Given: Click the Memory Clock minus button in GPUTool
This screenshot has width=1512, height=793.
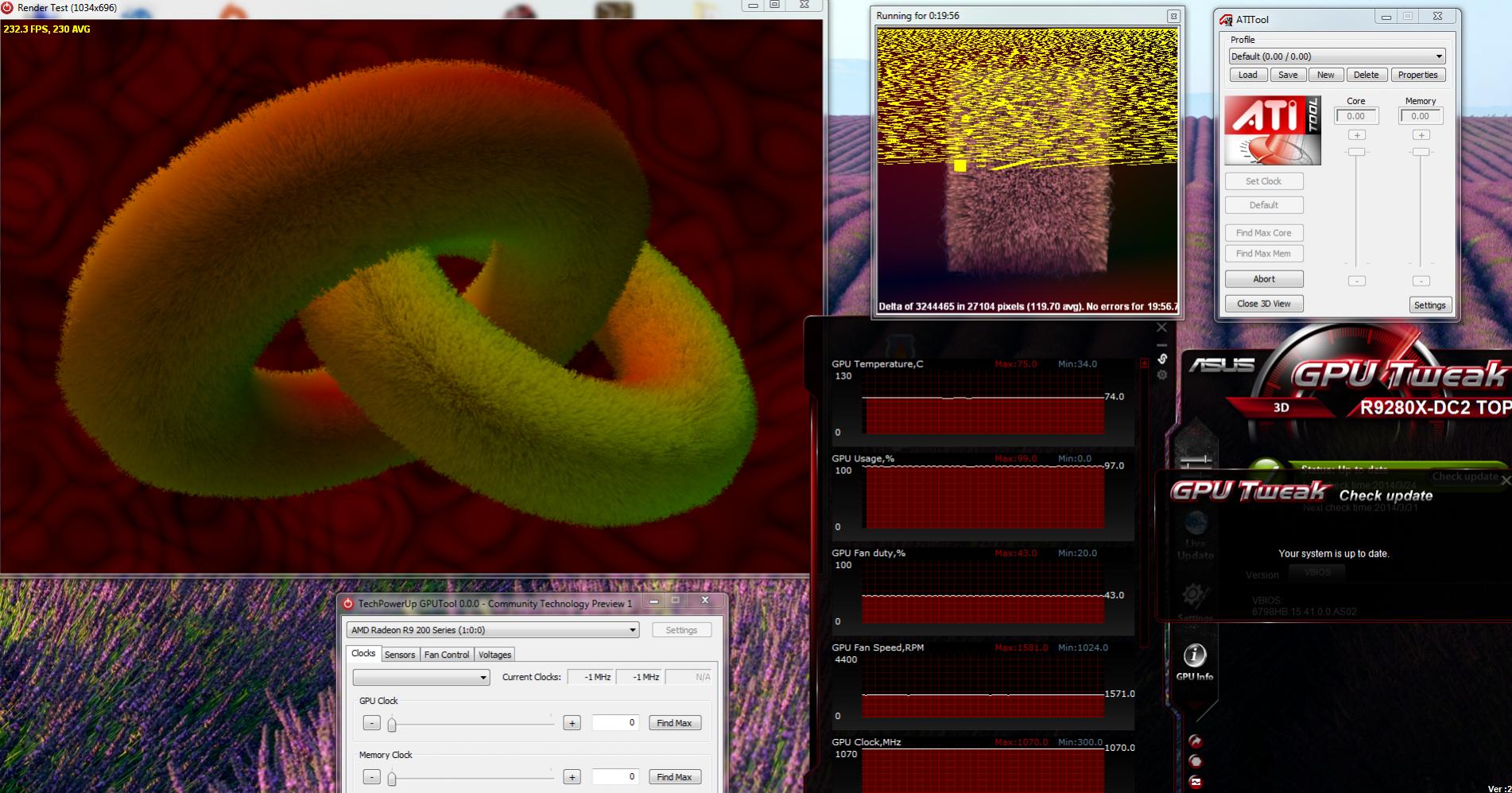Looking at the screenshot, I should coord(371,777).
